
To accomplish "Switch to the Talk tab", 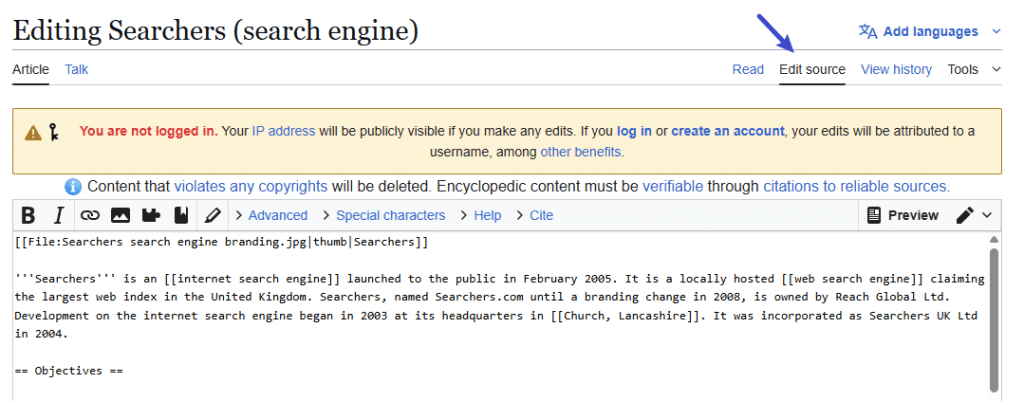I will 76,69.
